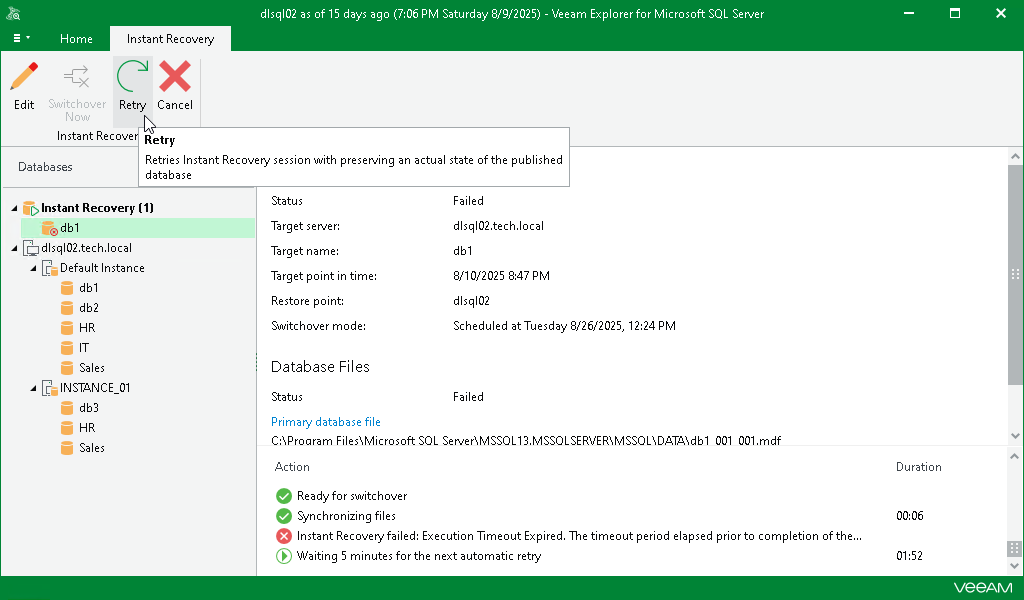Click the Retry recovery icon
Image resolution: width=1024 pixels, height=600 pixels.
pyautogui.click(x=132, y=78)
